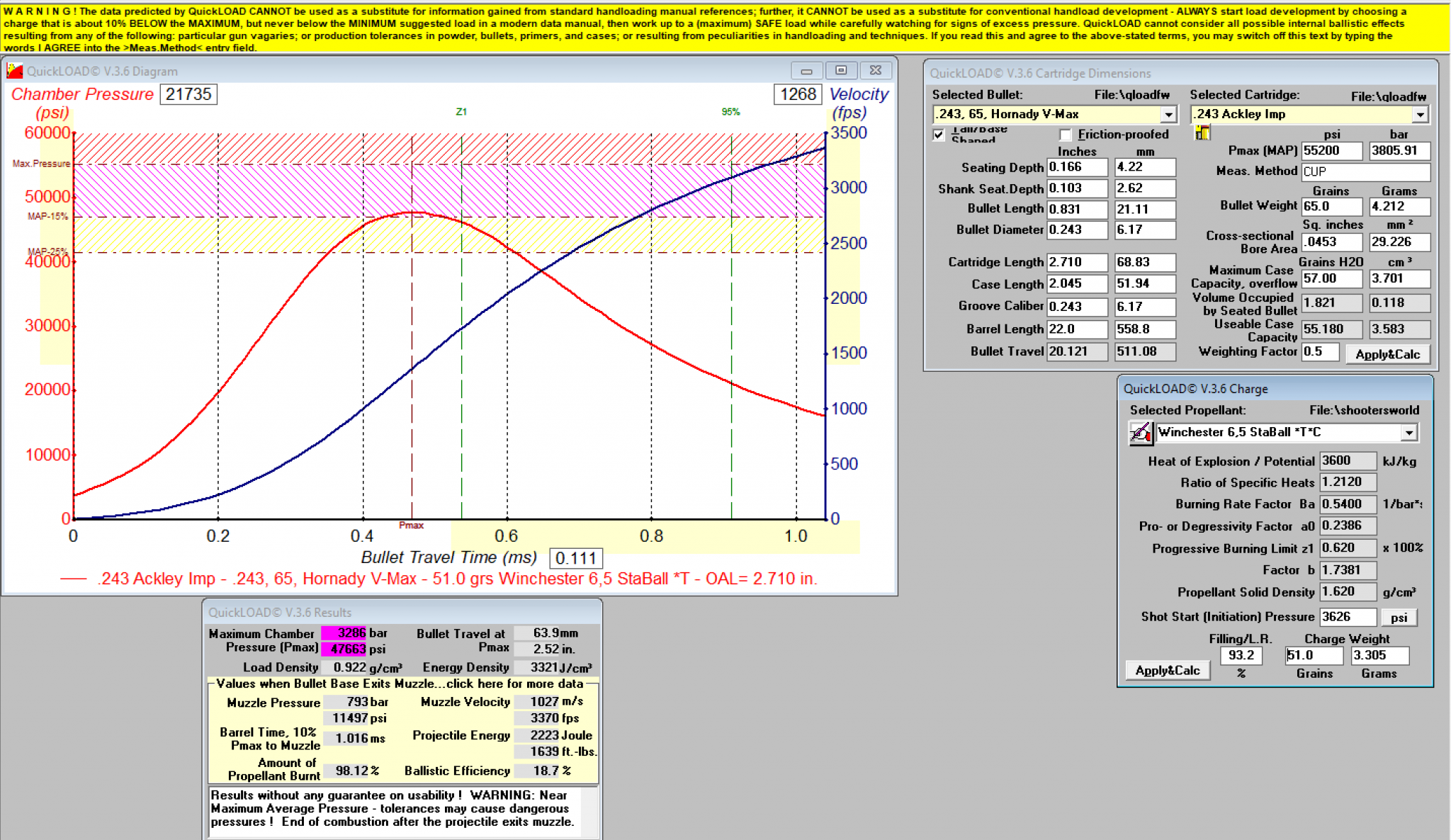The image size is (1451, 840).
Task: Expand the Selected Cartridge .243 Ackley Imp dropdown
Action: coord(1420,114)
